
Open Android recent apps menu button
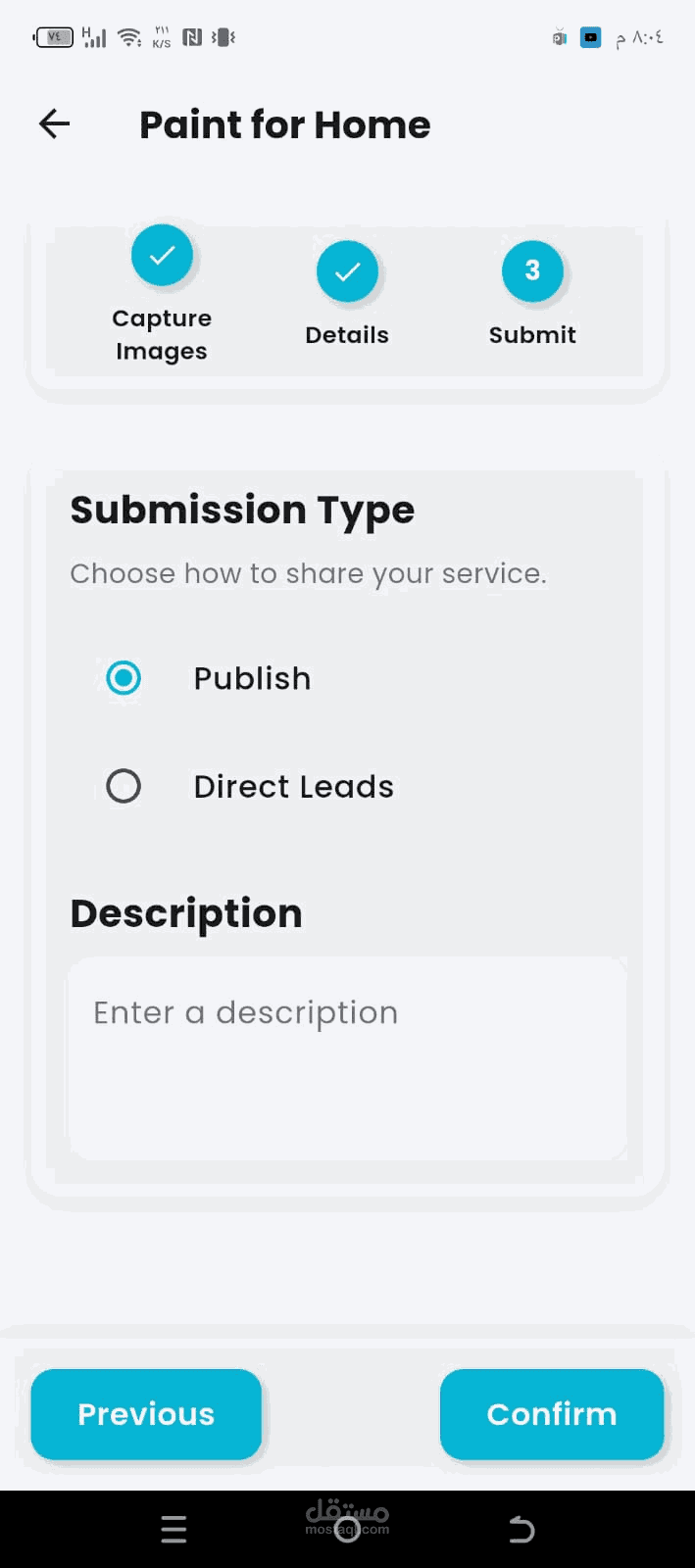coord(174,1529)
